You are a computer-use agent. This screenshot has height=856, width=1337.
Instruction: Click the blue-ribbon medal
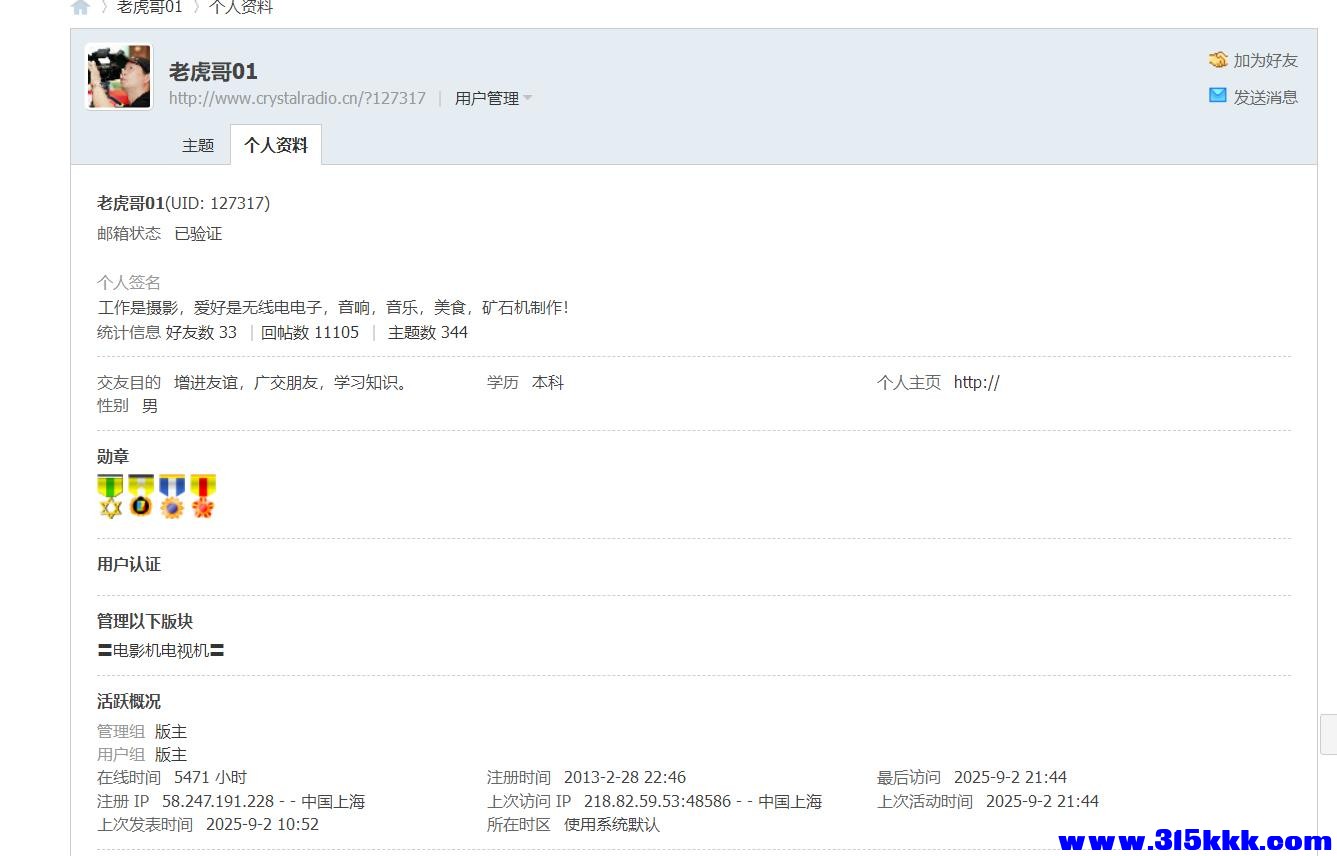coord(172,496)
